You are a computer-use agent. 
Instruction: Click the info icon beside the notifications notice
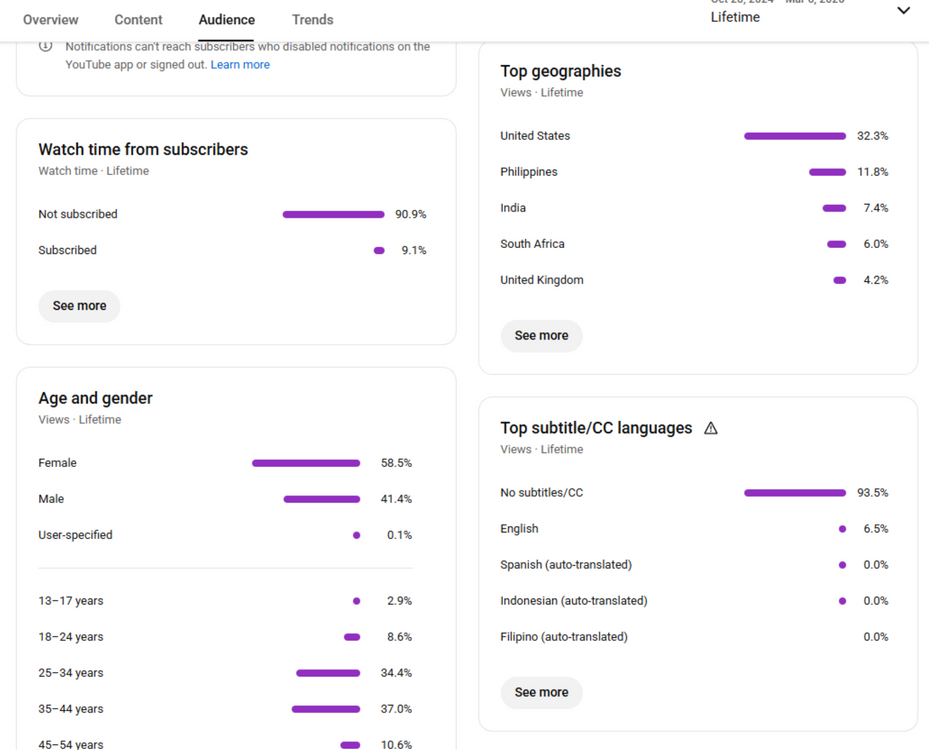pos(45,46)
